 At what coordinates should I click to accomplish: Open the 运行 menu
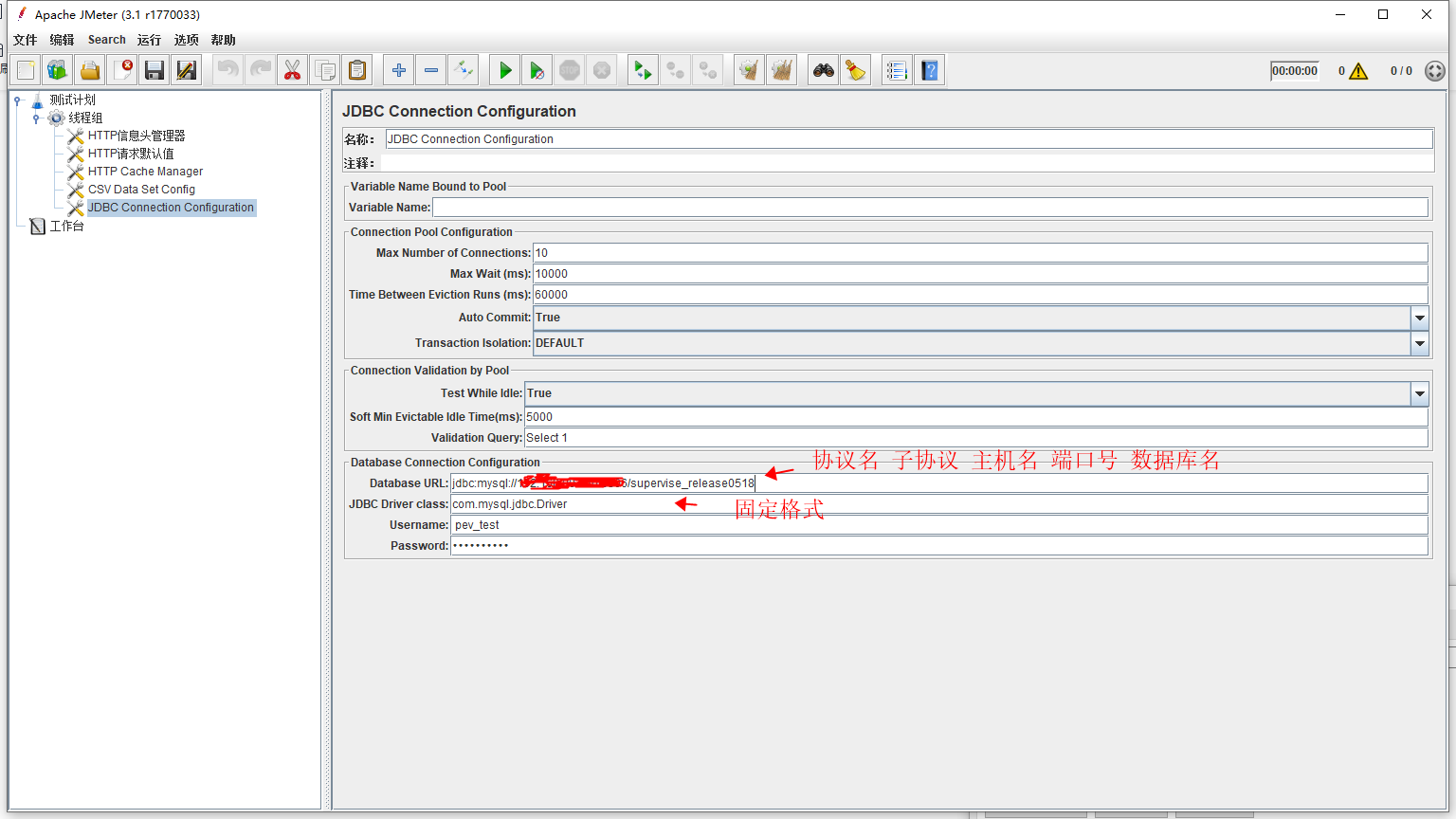pos(149,40)
